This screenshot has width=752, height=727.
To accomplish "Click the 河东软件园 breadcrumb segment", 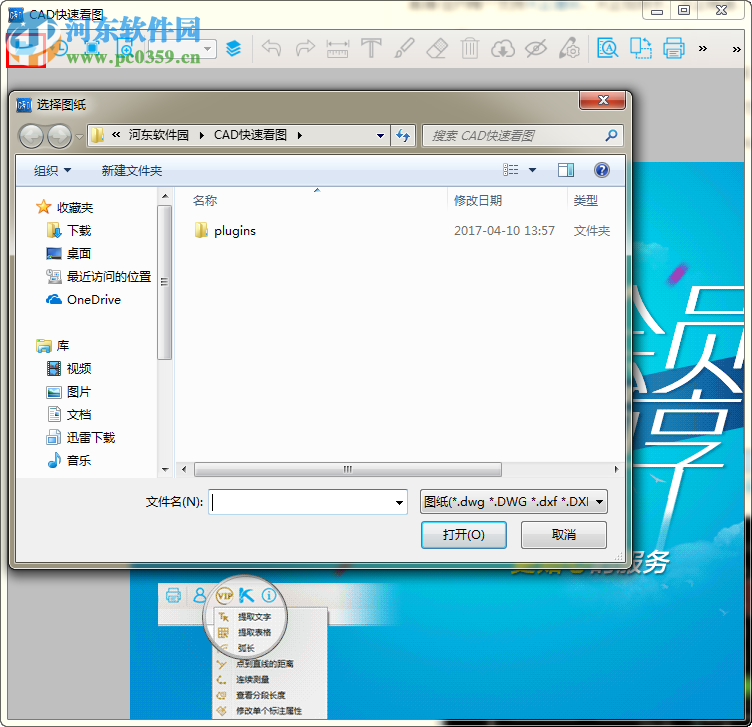I will pyautogui.click(x=158, y=135).
